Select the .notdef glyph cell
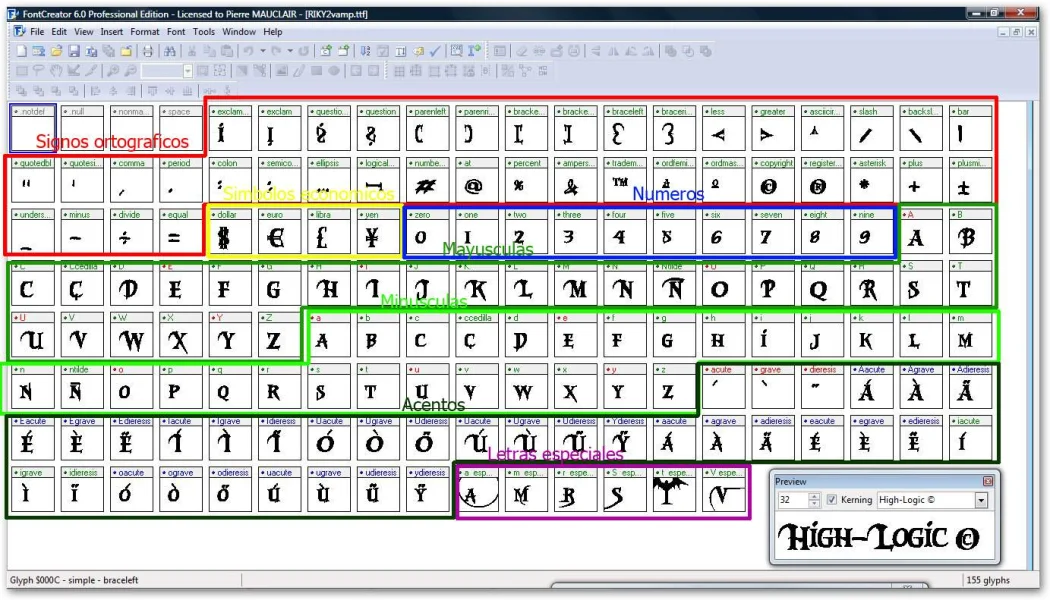Screen dimensions: 1050x600 (33, 128)
